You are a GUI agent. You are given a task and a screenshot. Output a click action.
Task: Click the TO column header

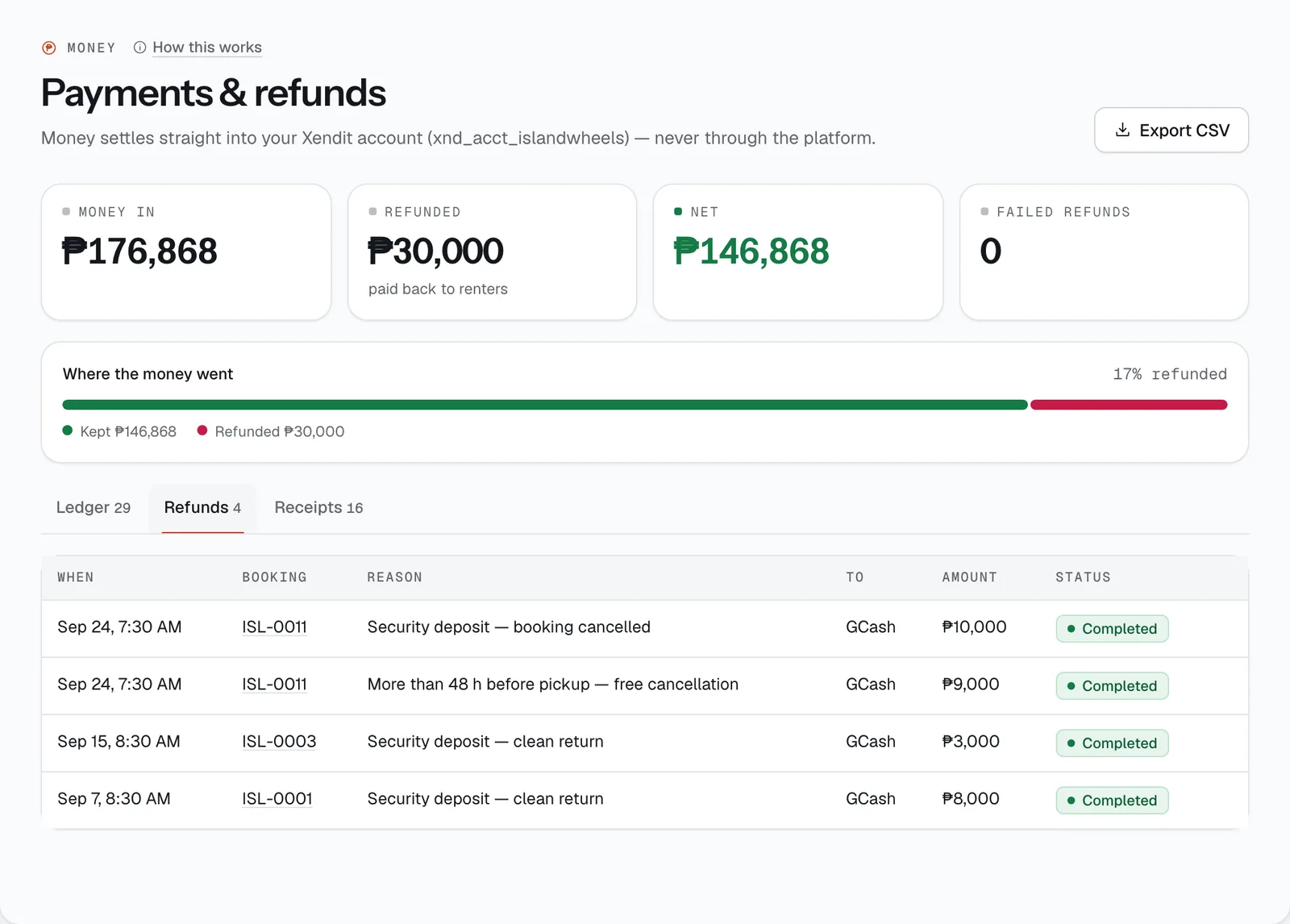pos(855,577)
